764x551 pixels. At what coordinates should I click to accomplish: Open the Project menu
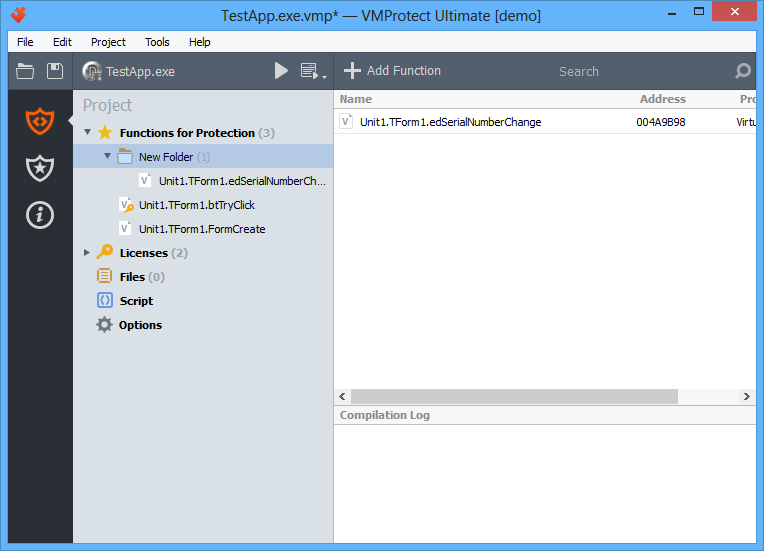click(108, 42)
